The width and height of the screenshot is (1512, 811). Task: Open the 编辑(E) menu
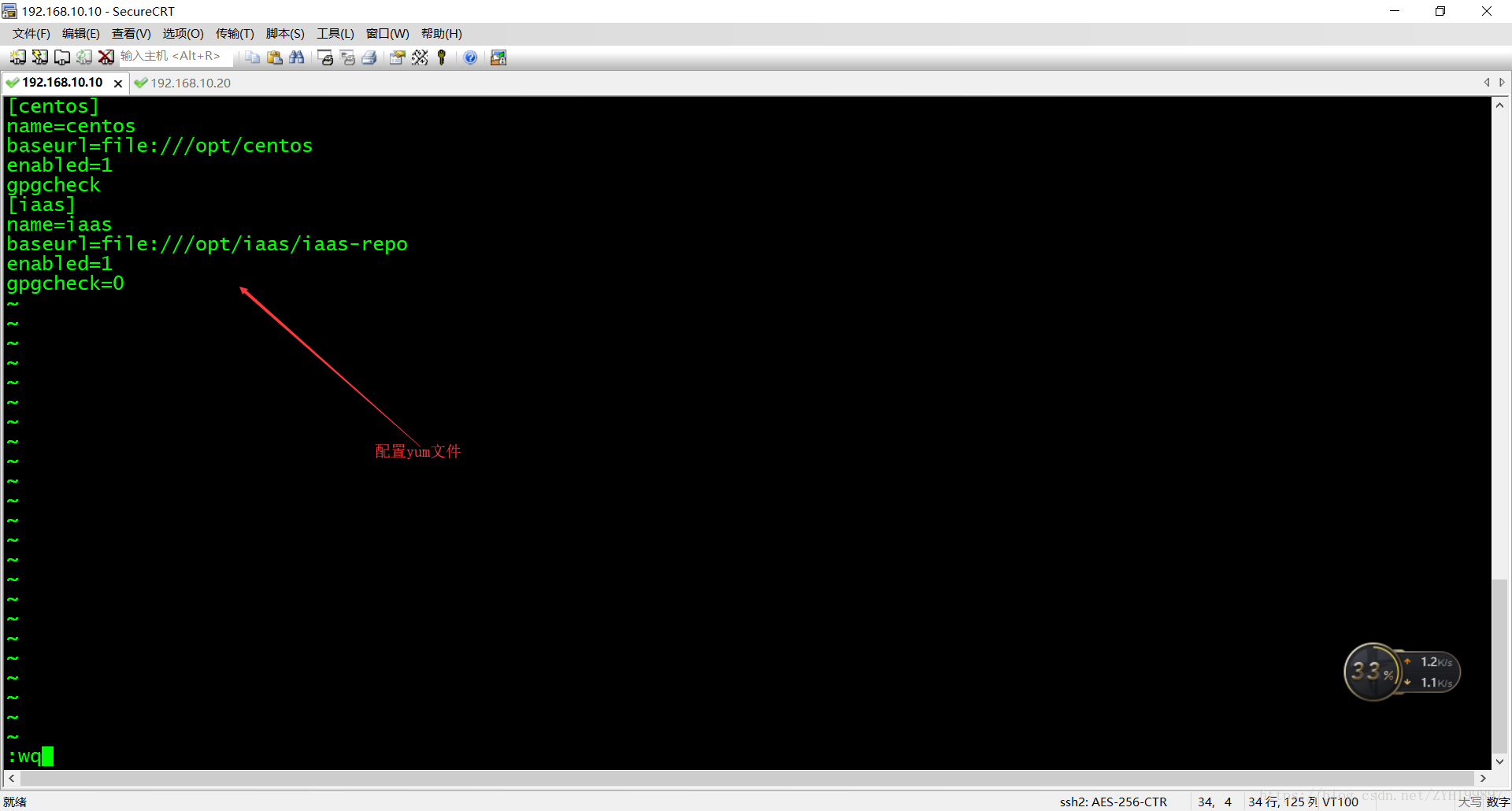80,33
